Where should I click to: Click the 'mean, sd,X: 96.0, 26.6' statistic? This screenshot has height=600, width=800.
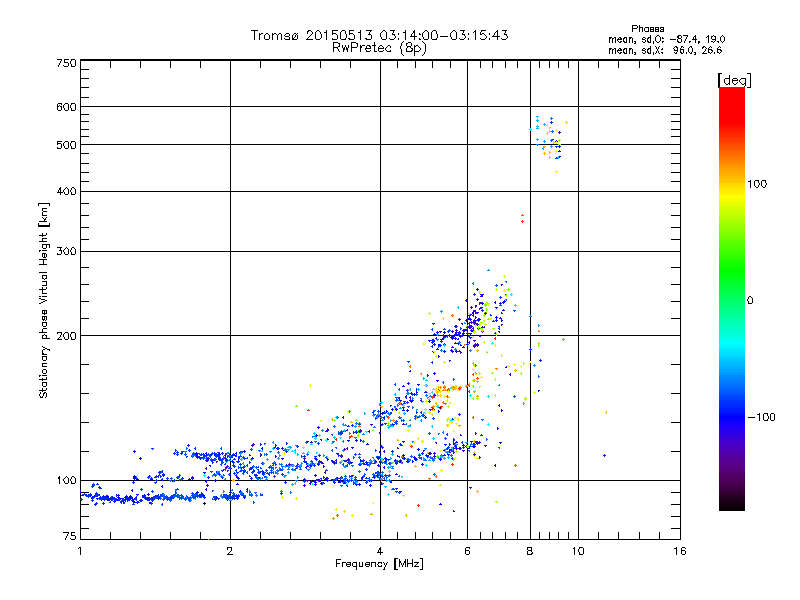click(665, 50)
